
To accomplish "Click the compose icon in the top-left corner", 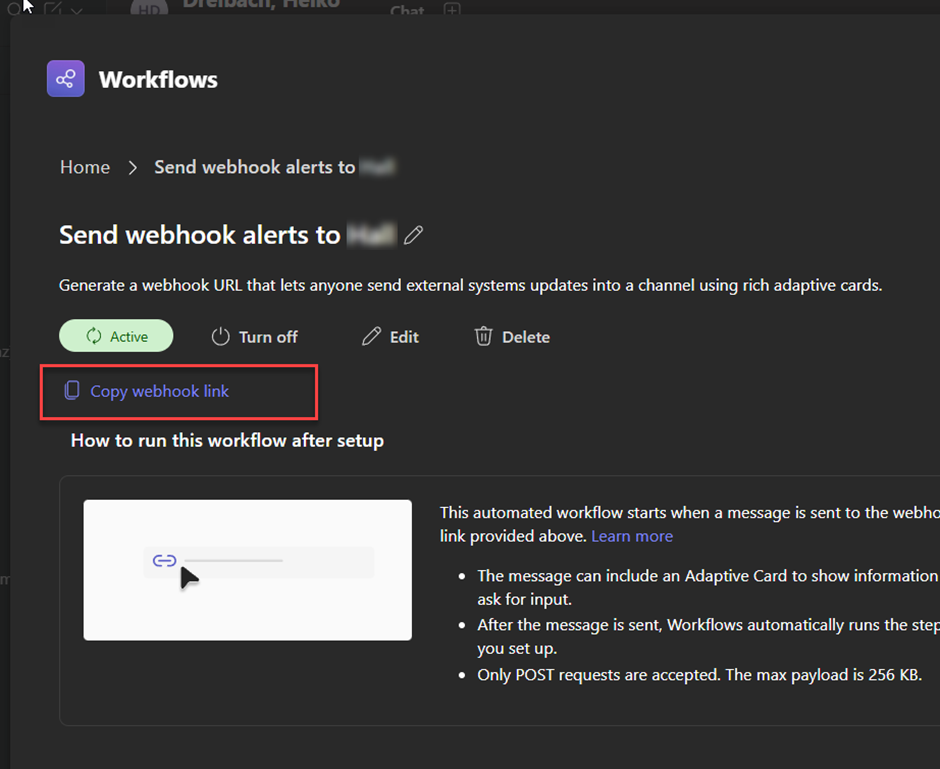I will click(54, 9).
